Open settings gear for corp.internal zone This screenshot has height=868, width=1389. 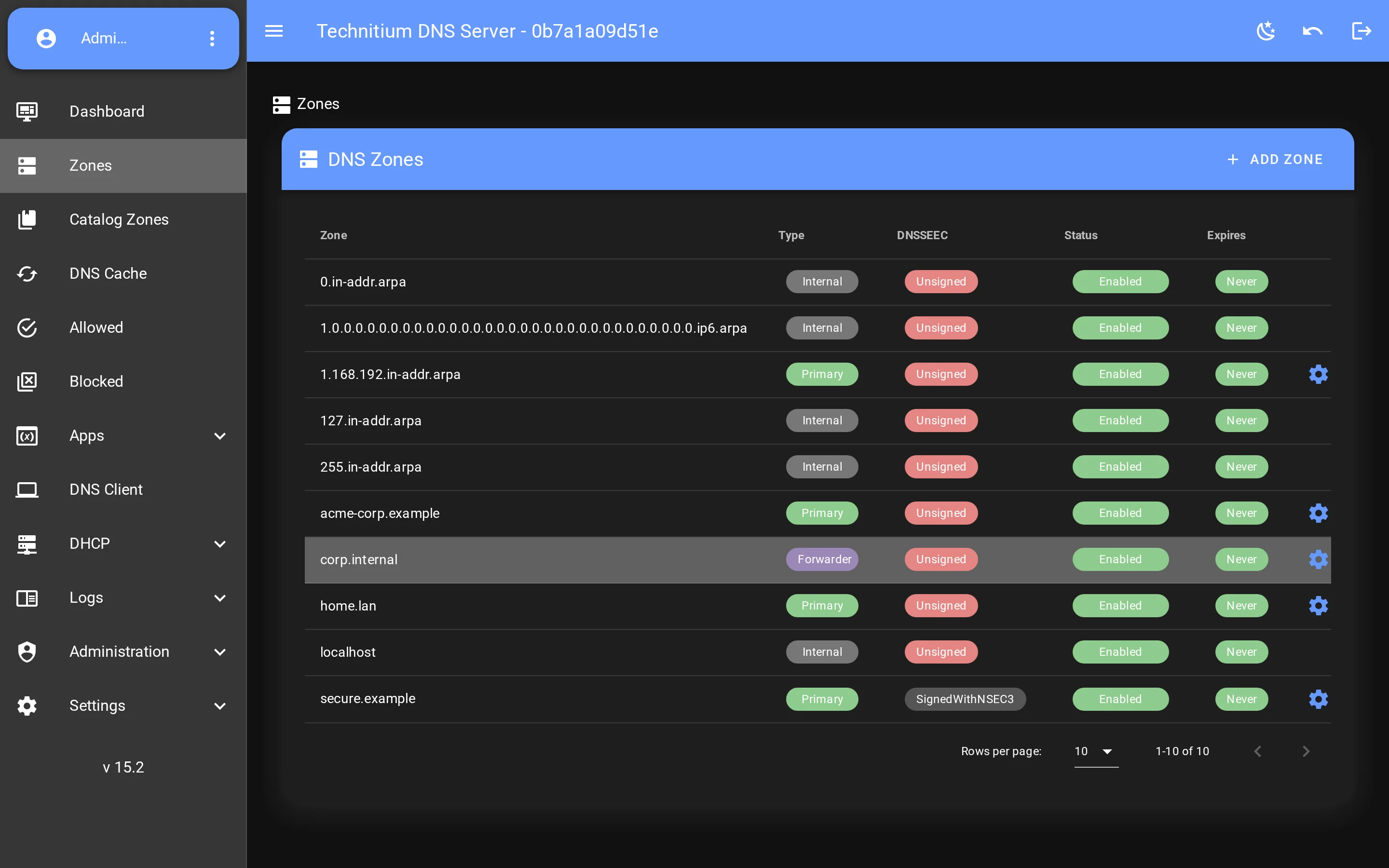coord(1319,560)
